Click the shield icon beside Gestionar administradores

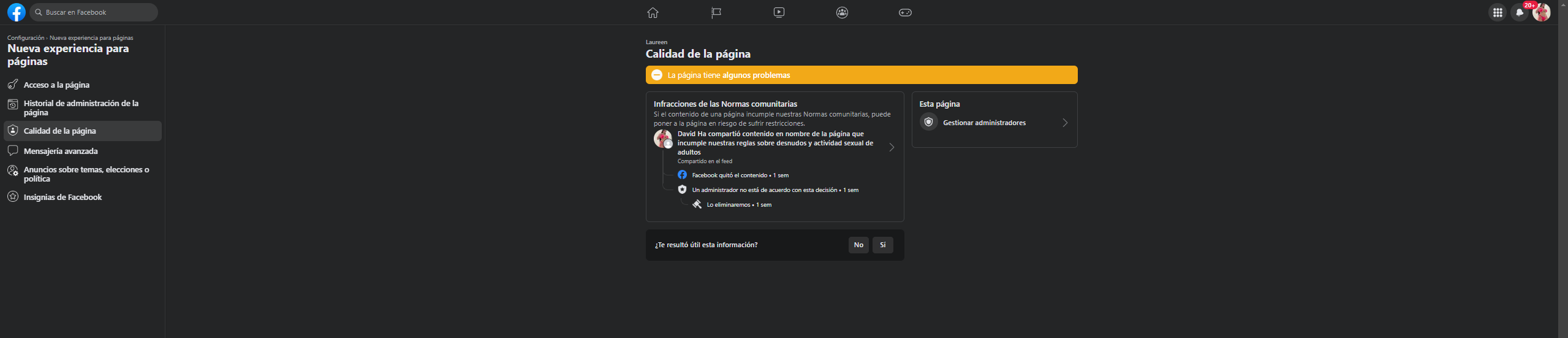tap(929, 122)
